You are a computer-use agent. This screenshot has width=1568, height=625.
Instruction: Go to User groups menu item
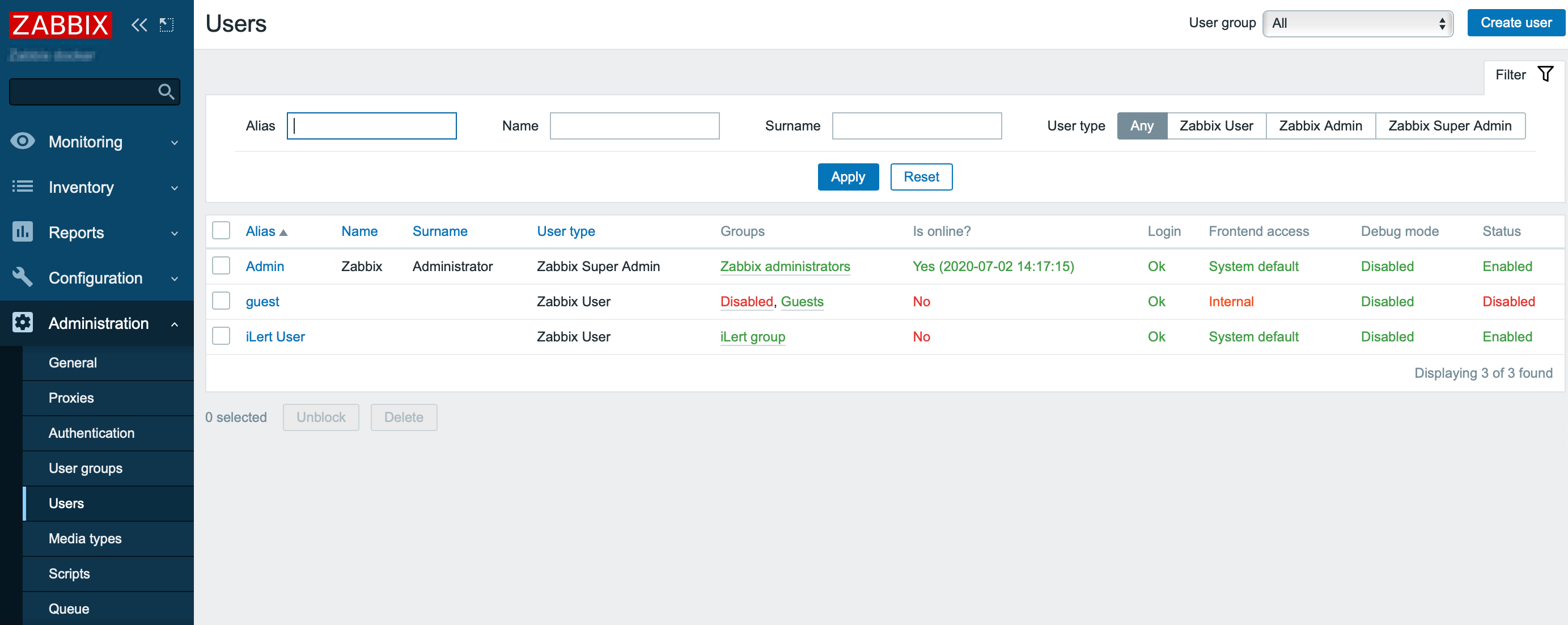[85, 468]
